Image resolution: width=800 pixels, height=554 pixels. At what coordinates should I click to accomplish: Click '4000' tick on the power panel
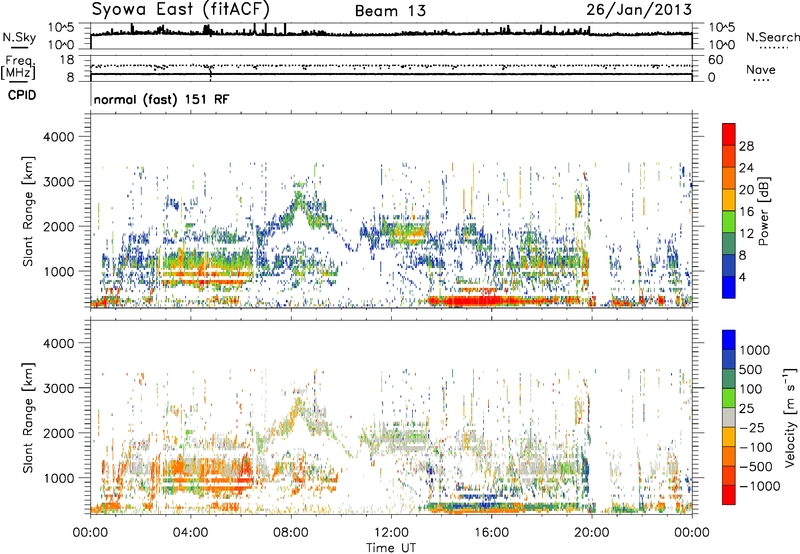click(58, 137)
